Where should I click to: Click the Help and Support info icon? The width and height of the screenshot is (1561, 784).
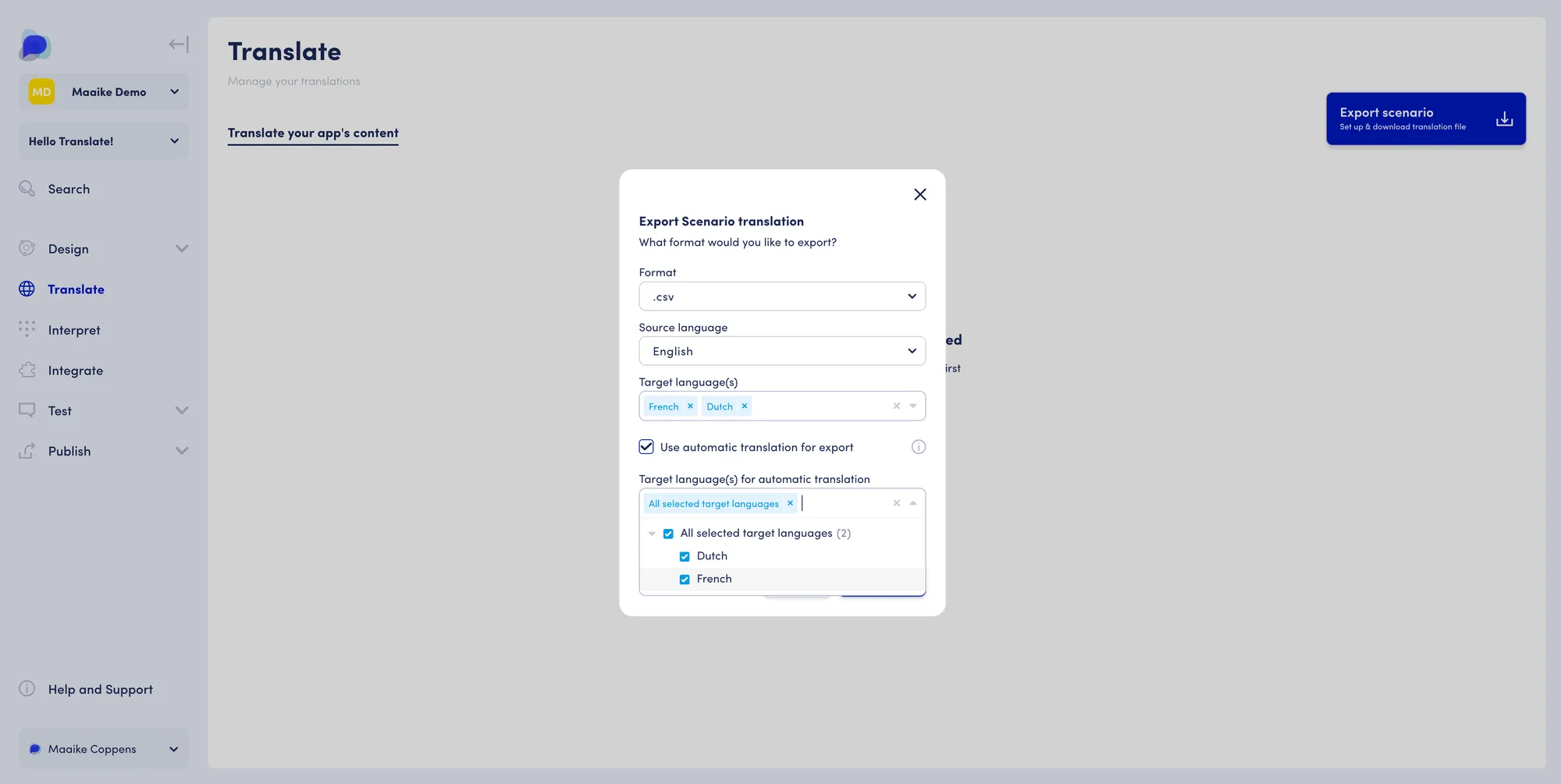point(27,689)
